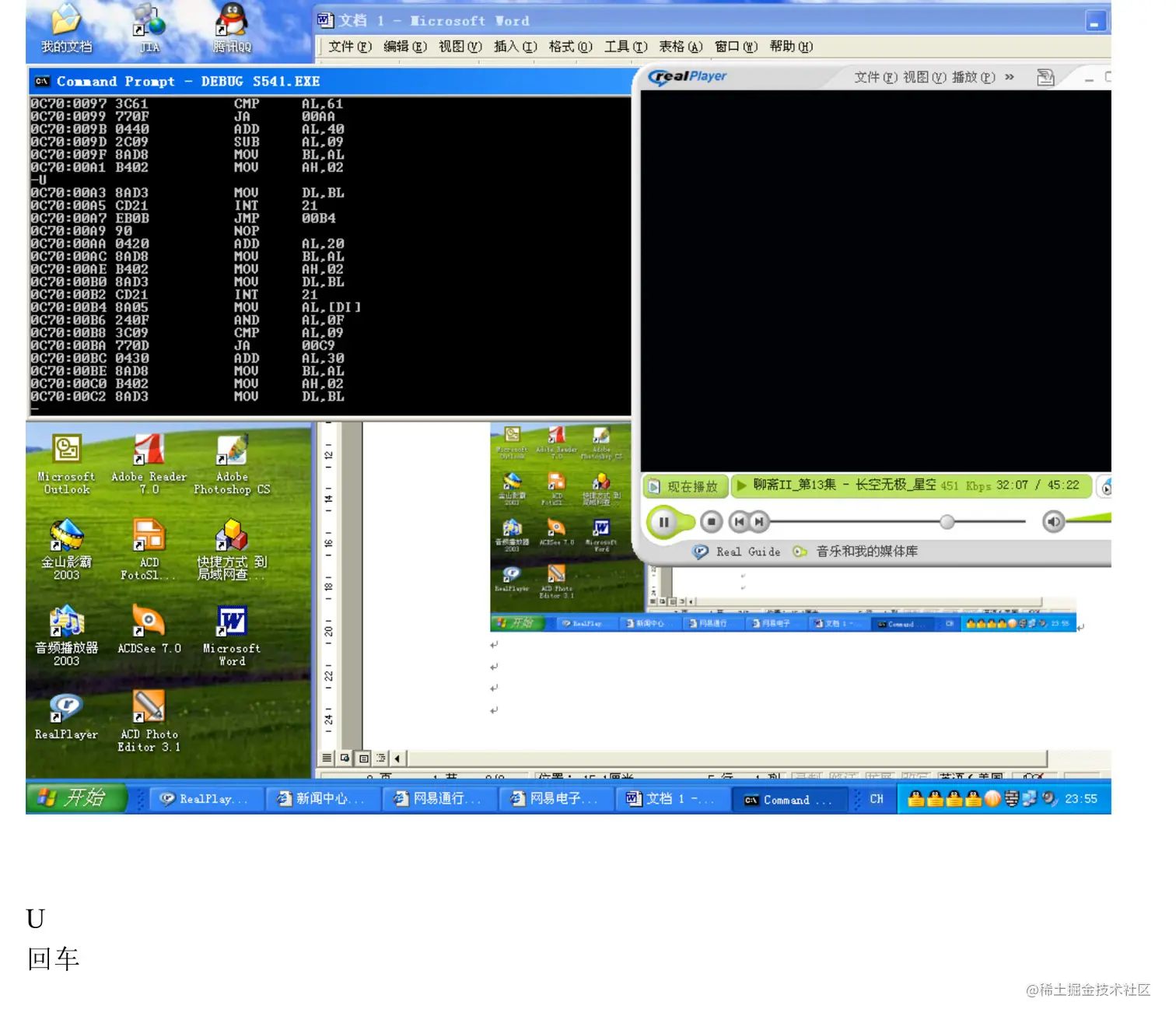The height and width of the screenshot is (1023, 1176).
Task: Mute the RealPlayer volume speaker
Action: coord(1053,521)
